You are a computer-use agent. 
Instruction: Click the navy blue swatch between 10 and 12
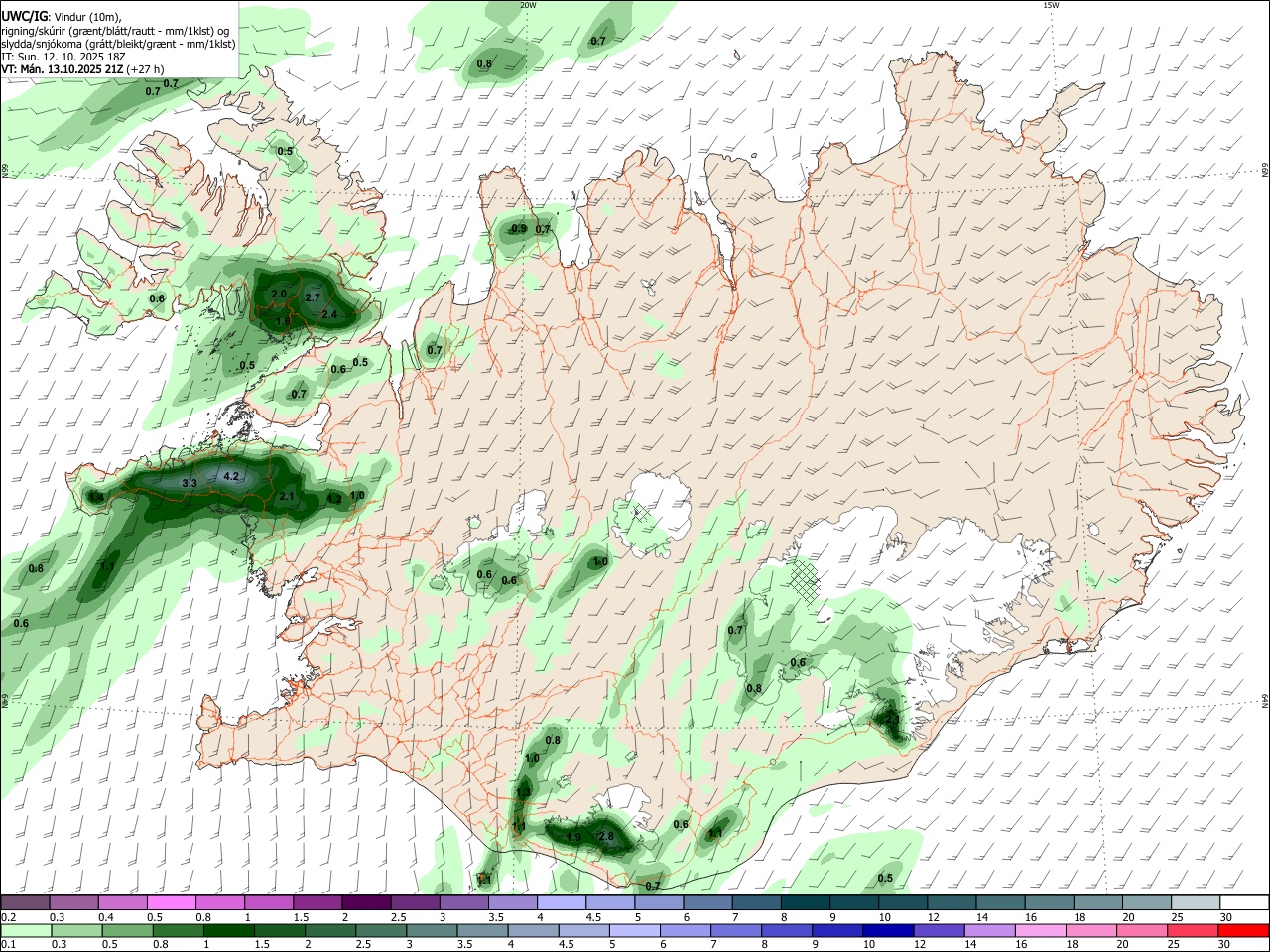[888, 930]
